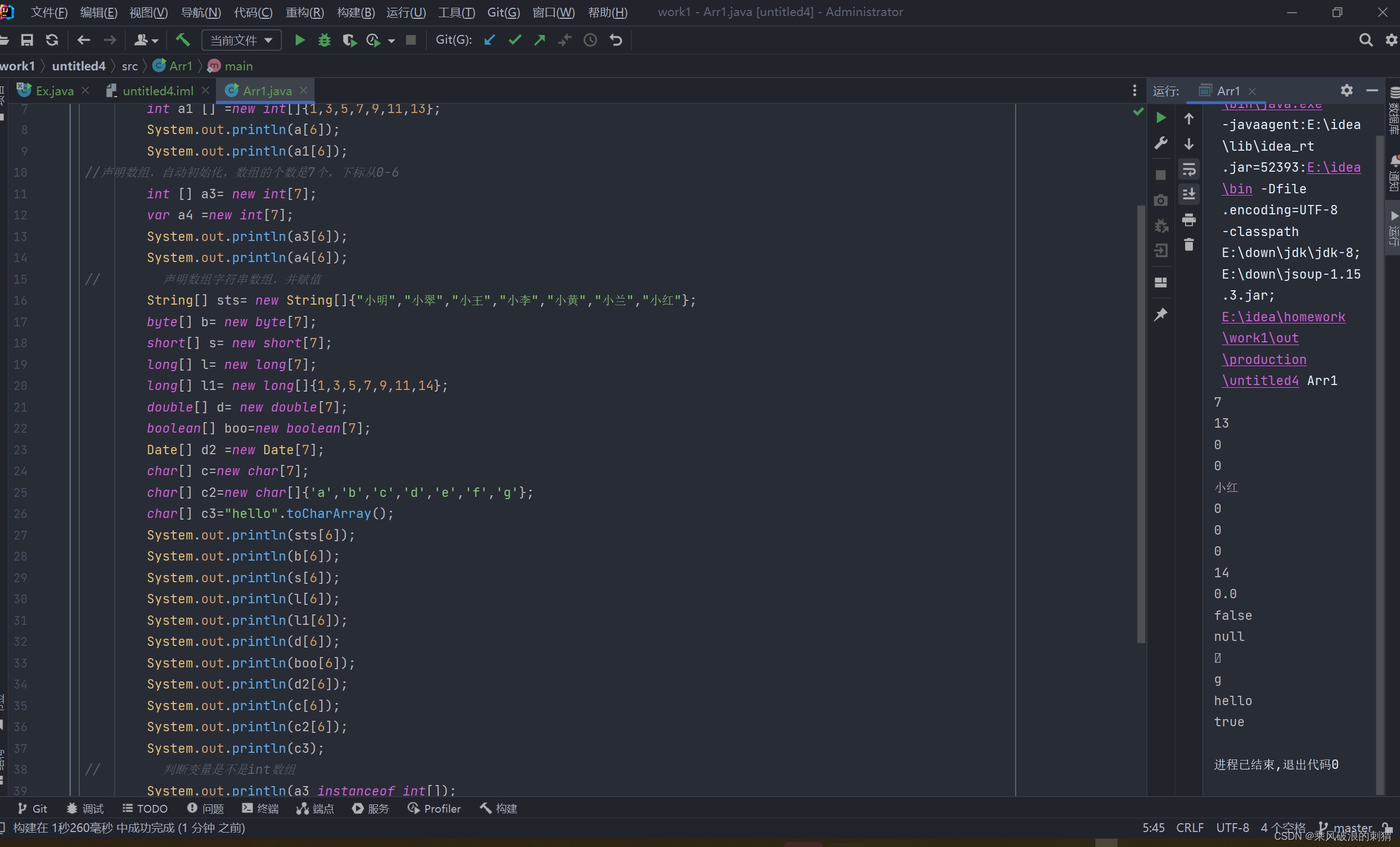Open the 当前文件 run configuration dropdown
This screenshot has width=1400, height=847.
(x=241, y=40)
